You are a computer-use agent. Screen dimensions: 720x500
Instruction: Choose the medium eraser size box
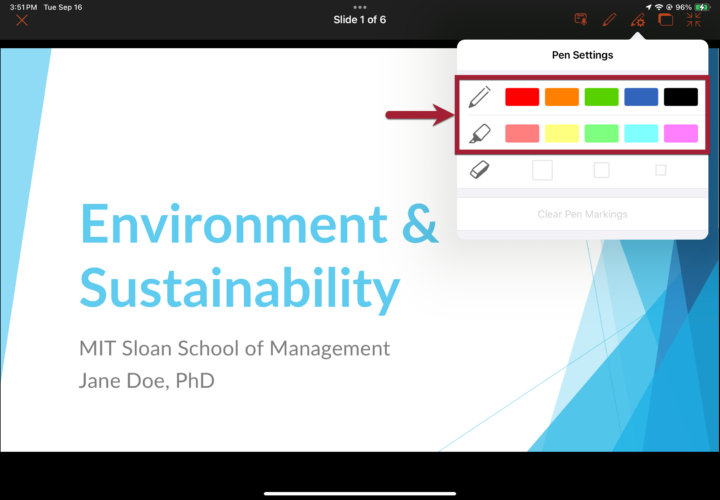(601, 171)
